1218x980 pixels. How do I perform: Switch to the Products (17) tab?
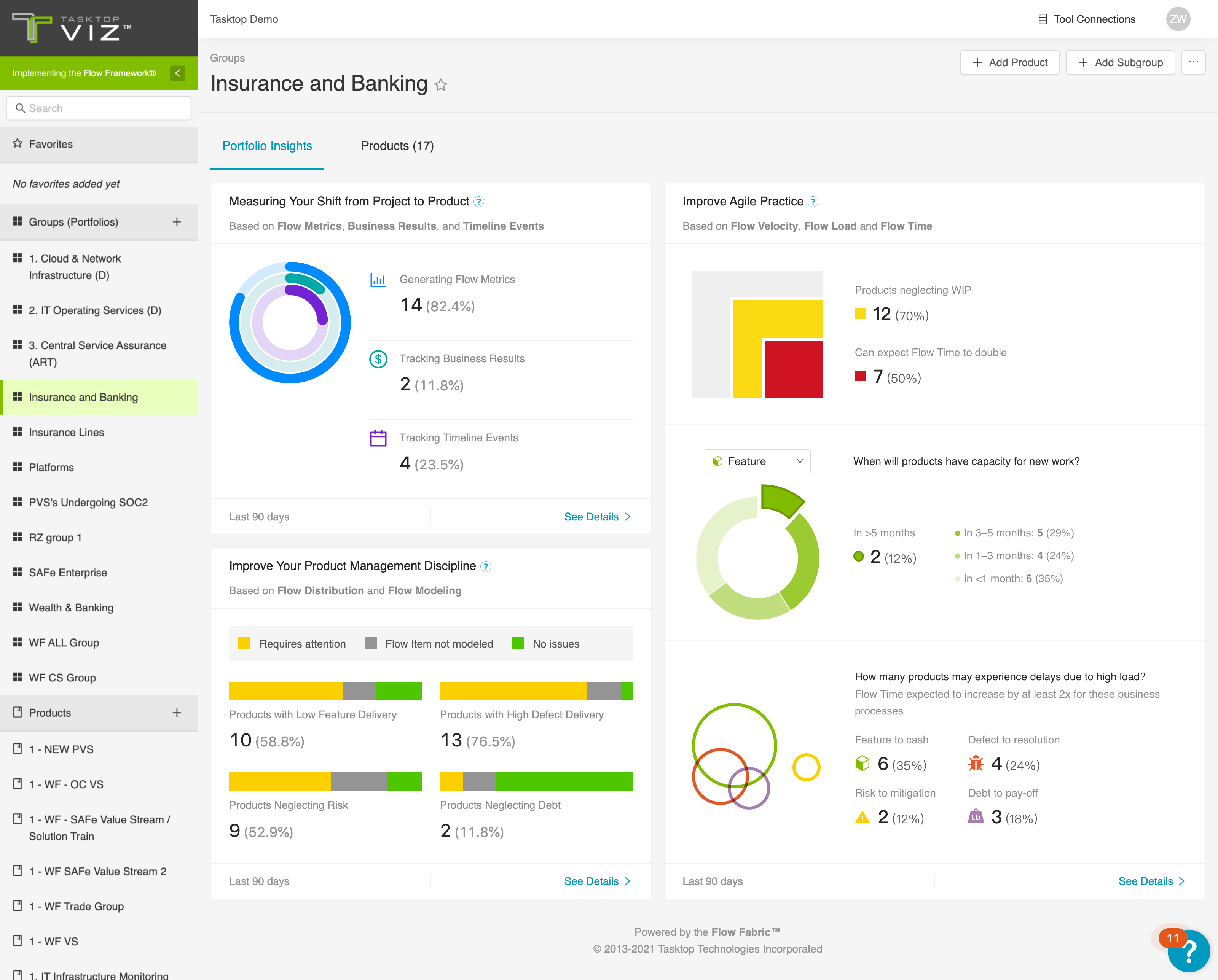(397, 146)
